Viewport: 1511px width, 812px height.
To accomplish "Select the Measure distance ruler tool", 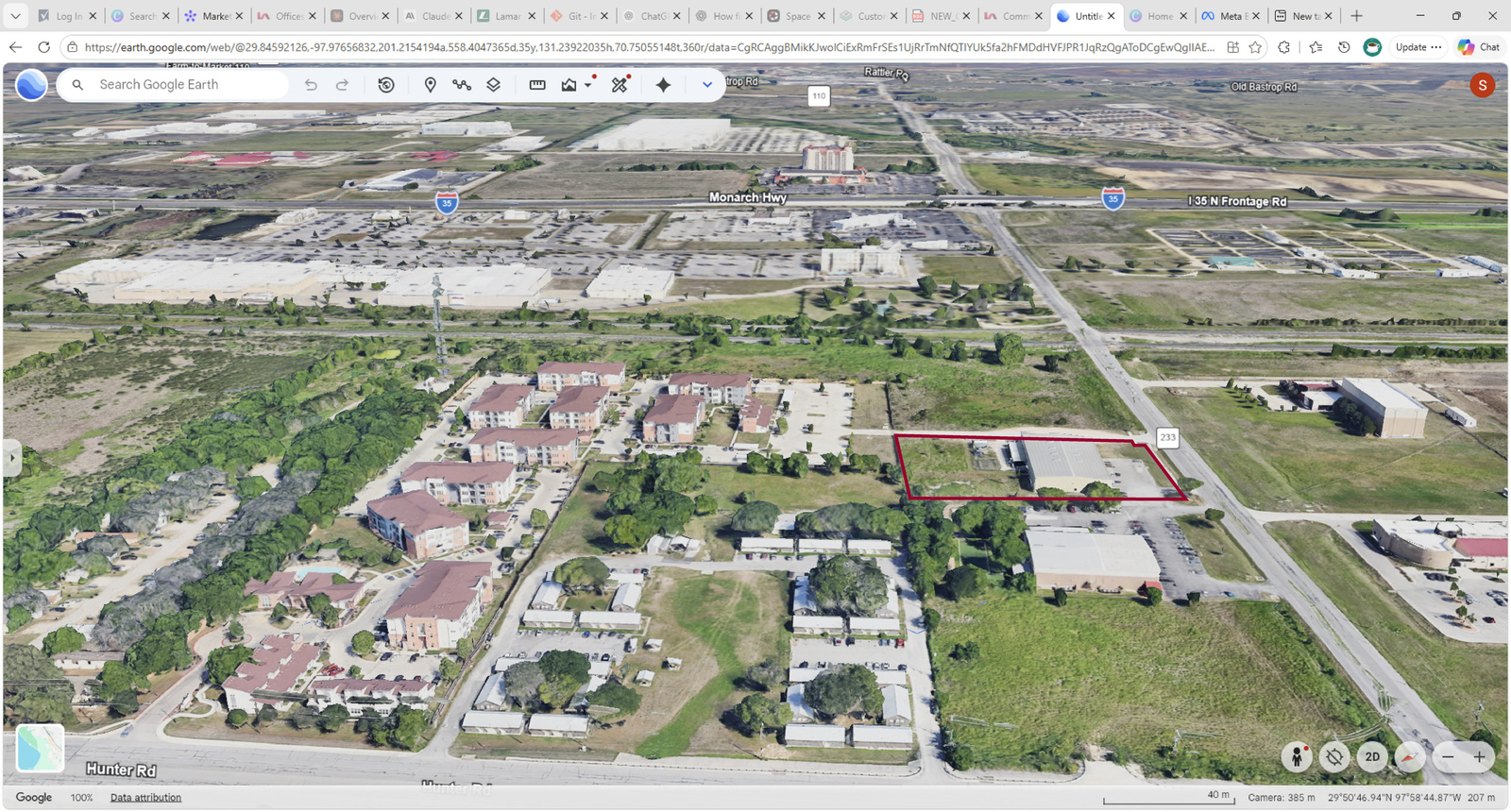I will coord(537,85).
